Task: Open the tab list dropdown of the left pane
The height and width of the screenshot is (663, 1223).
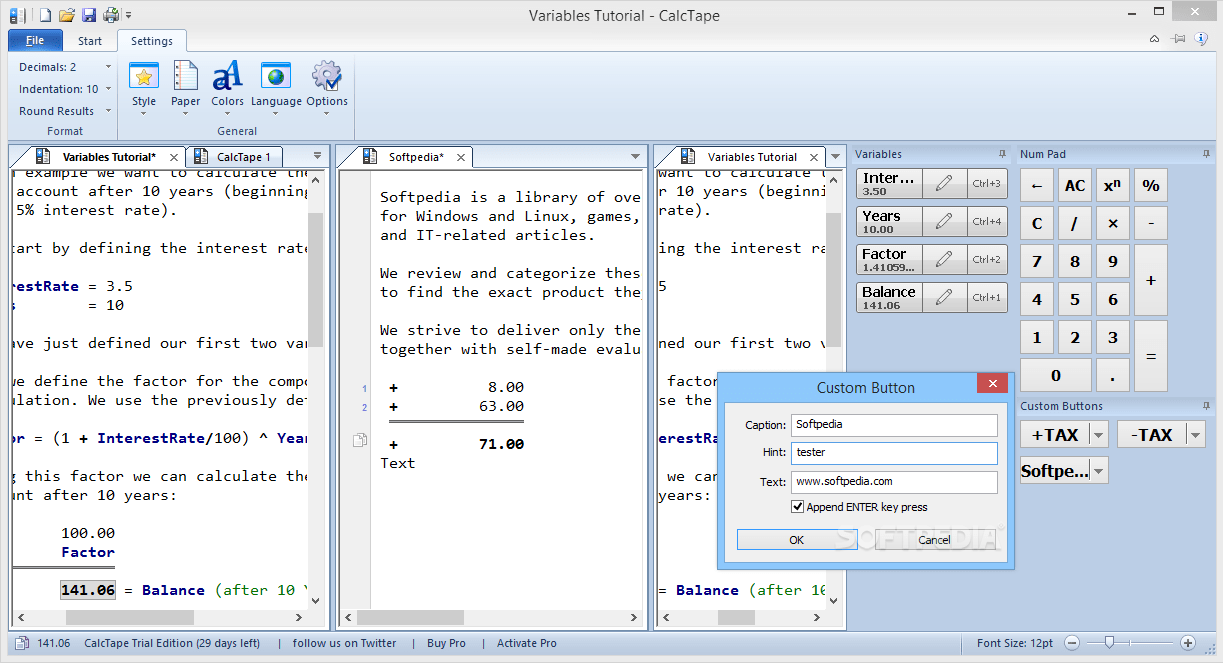Action: click(317, 156)
